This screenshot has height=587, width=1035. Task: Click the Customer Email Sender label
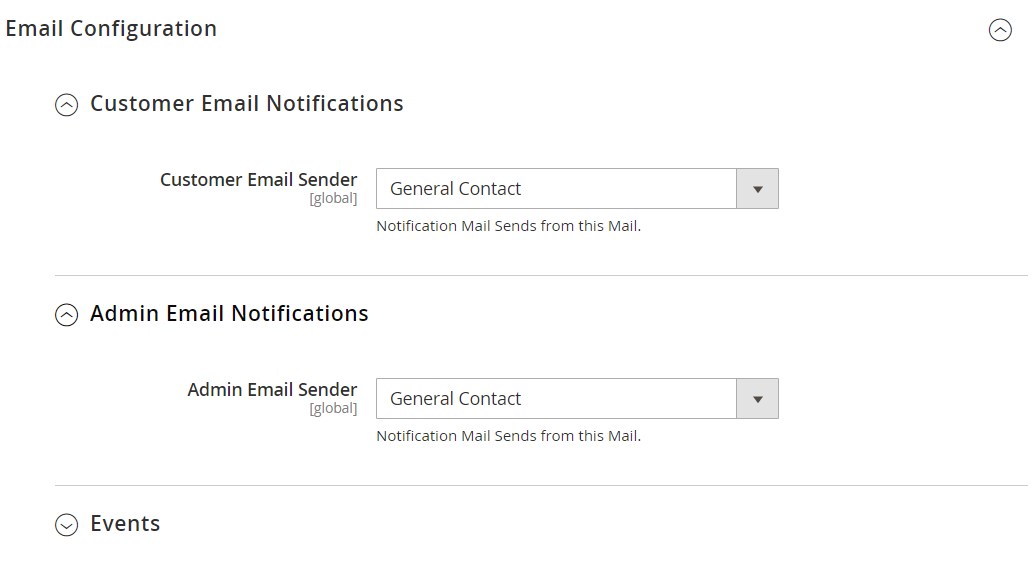pos(258,180)
